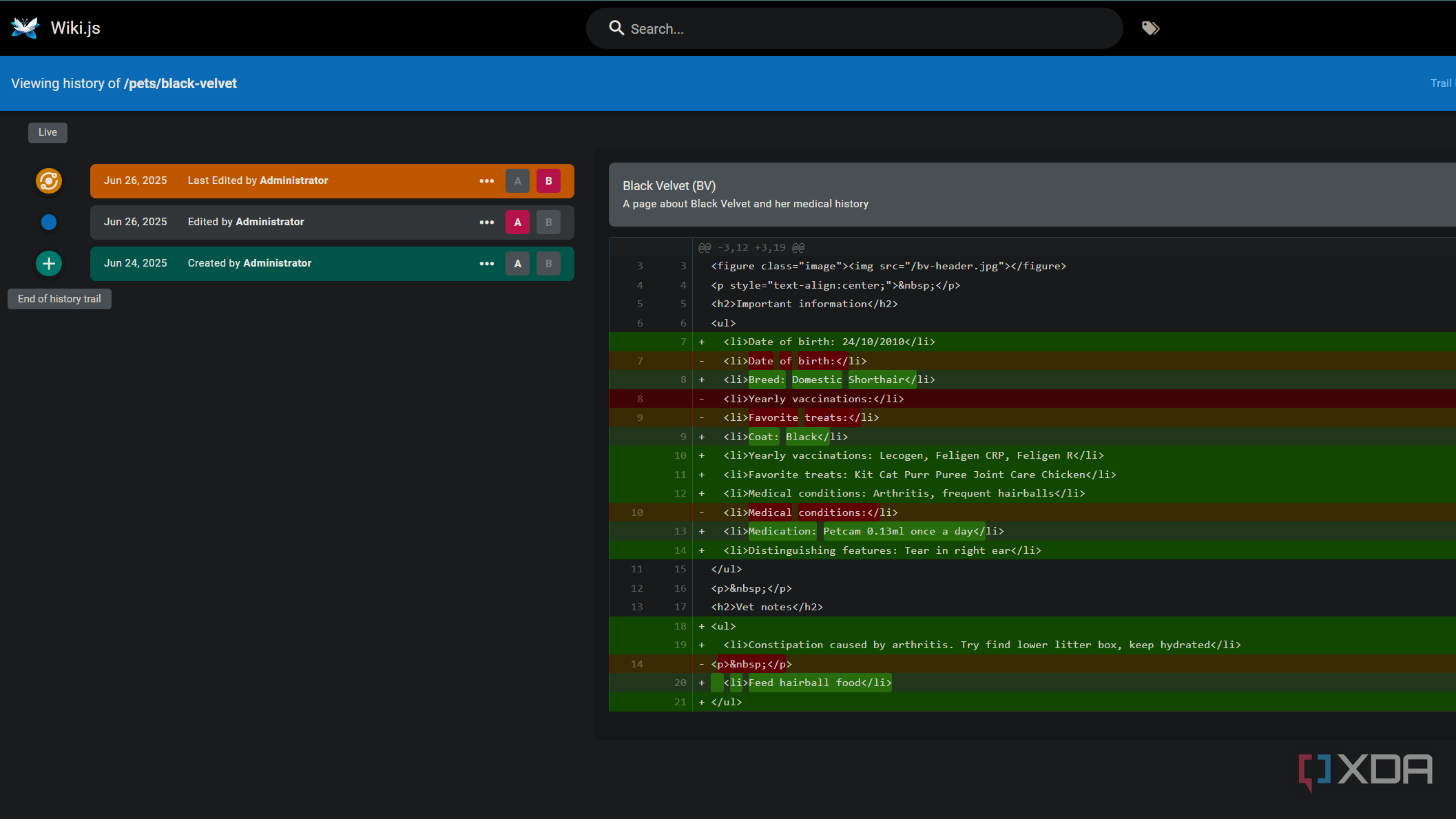Click added Medical conditions: Arthritis line
The width and height of the screenshot is (1456, 819).
coord(1032,493)
